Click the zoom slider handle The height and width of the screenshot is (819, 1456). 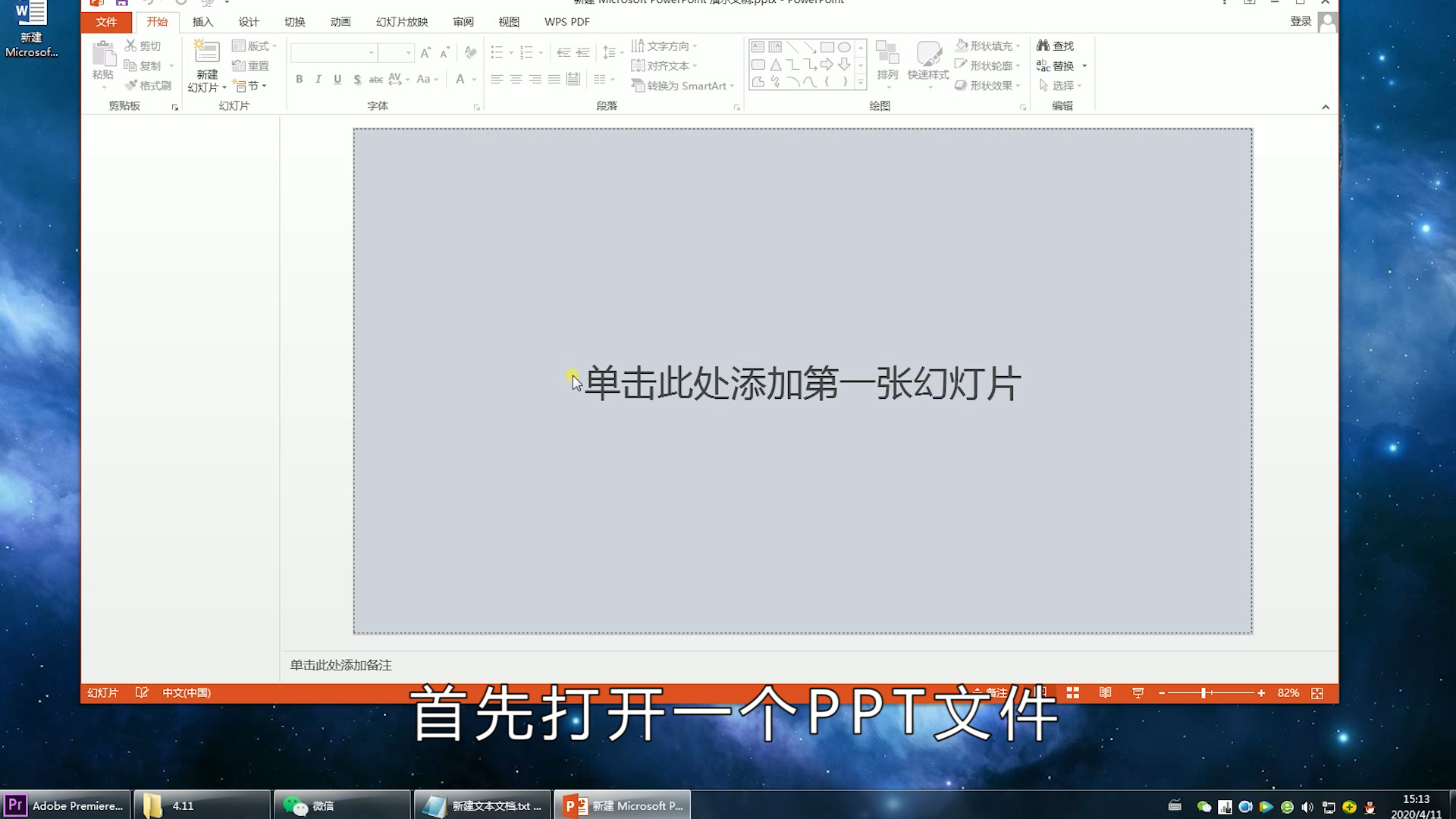(1203, 693)
